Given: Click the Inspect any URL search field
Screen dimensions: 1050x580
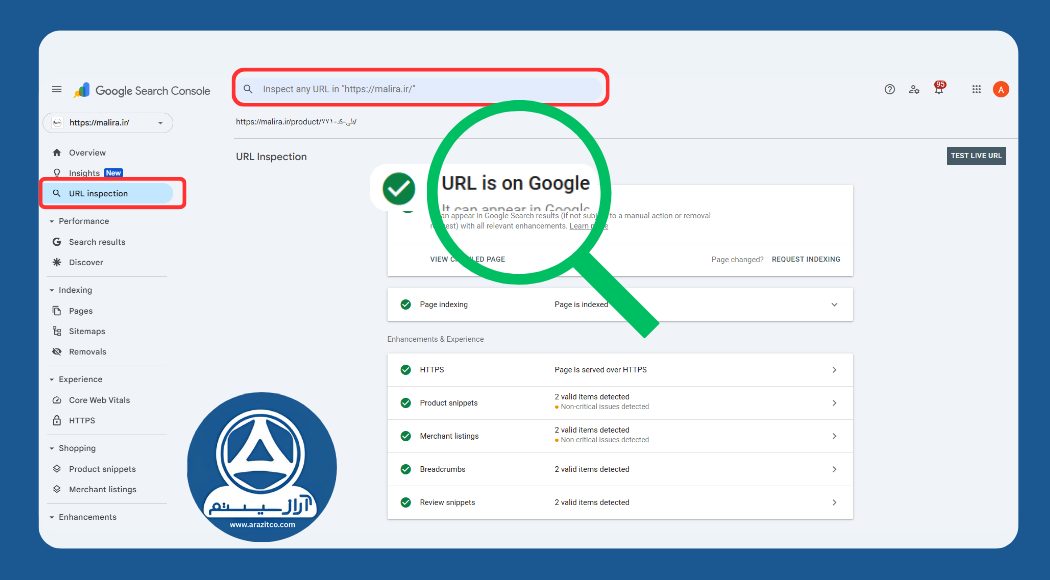Looking at the screenshot, I should pyautogui.click(x=420, y=89).
